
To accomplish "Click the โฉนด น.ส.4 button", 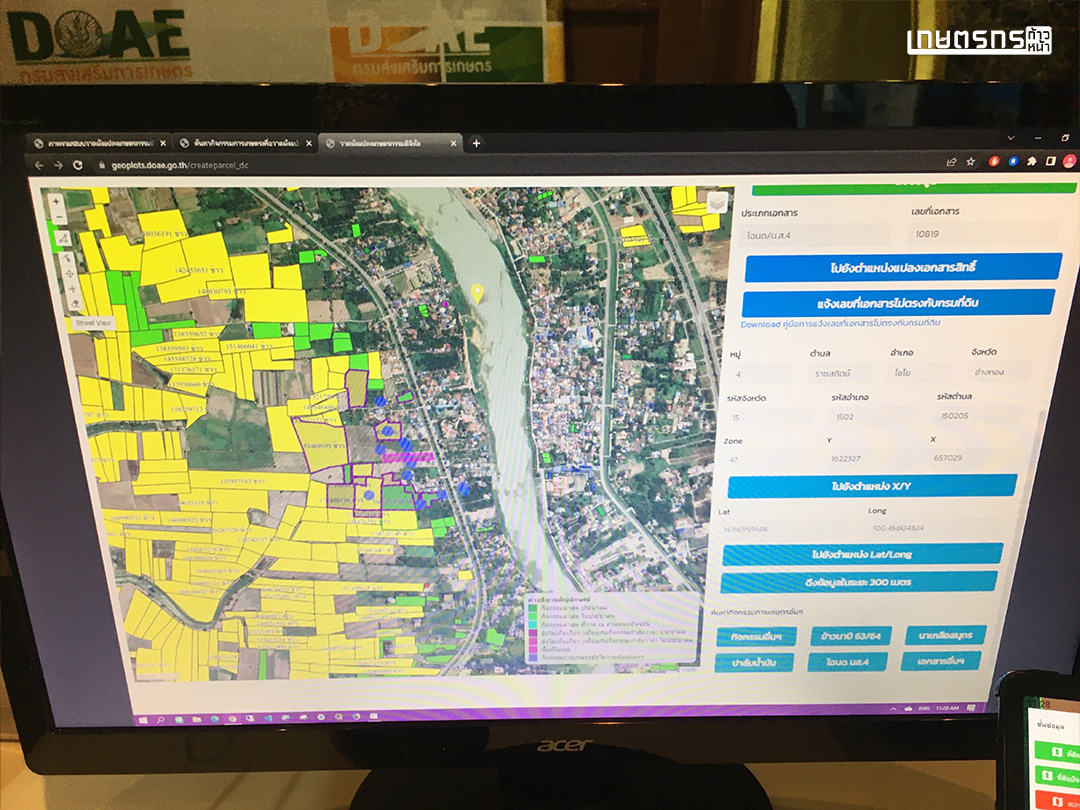I will (848, 663).
